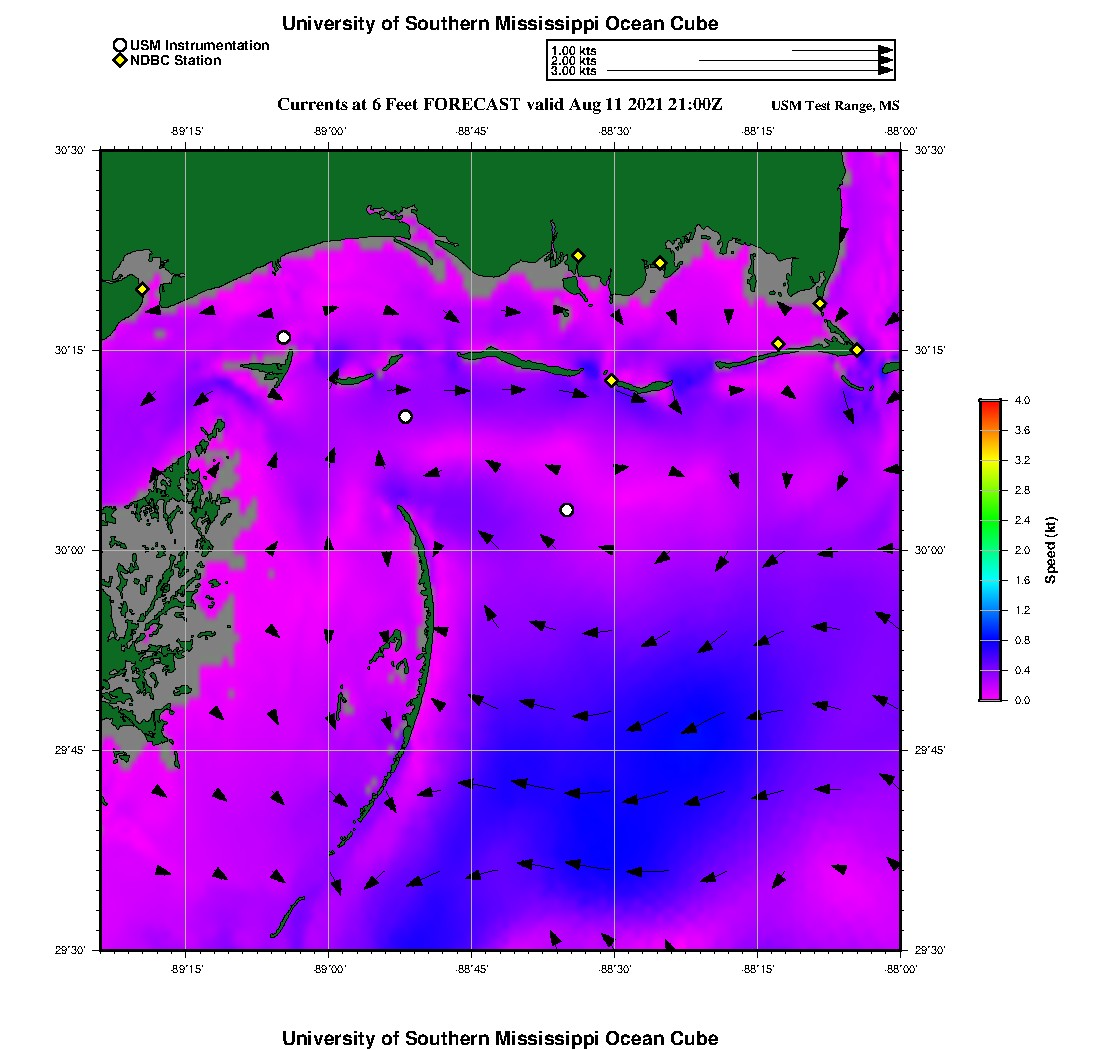Select the easternmost NDBC diamond on 30°15' line

tap(857, 350)
